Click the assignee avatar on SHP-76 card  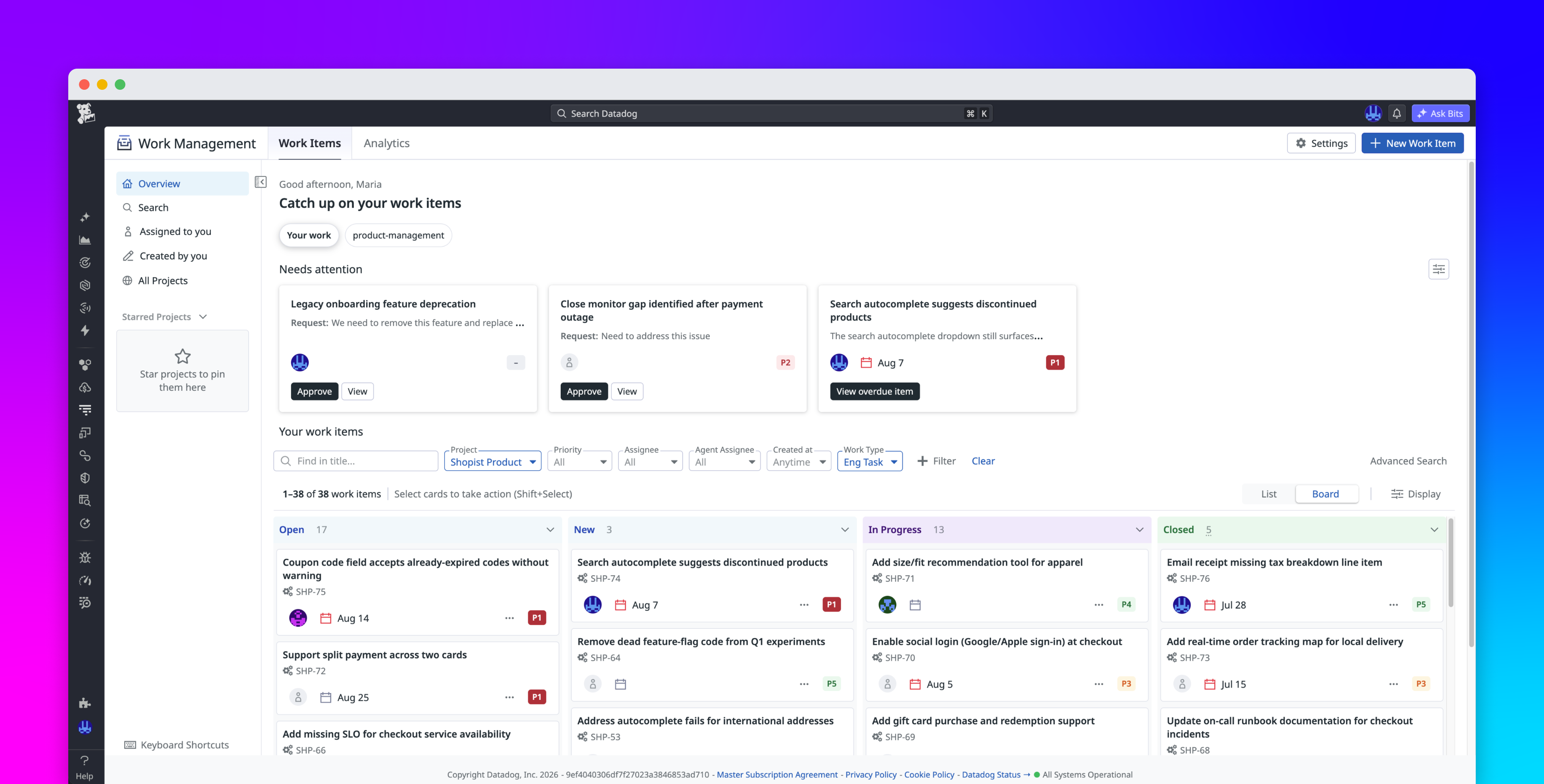click(1182, 605)
